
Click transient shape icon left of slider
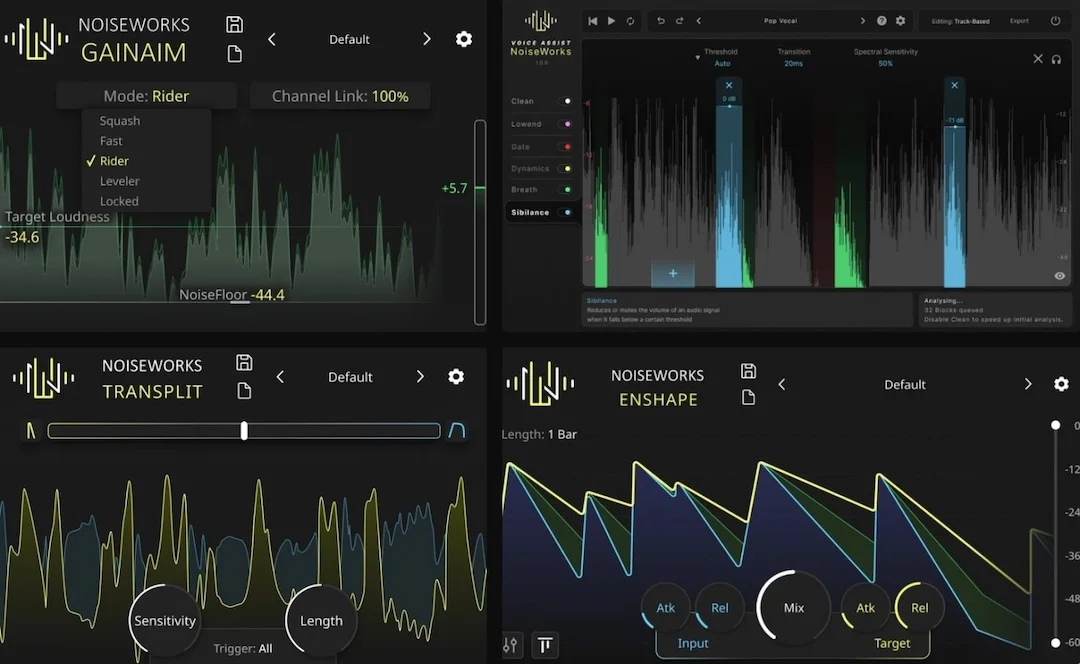pyautogui.click(x=31, y=430)
